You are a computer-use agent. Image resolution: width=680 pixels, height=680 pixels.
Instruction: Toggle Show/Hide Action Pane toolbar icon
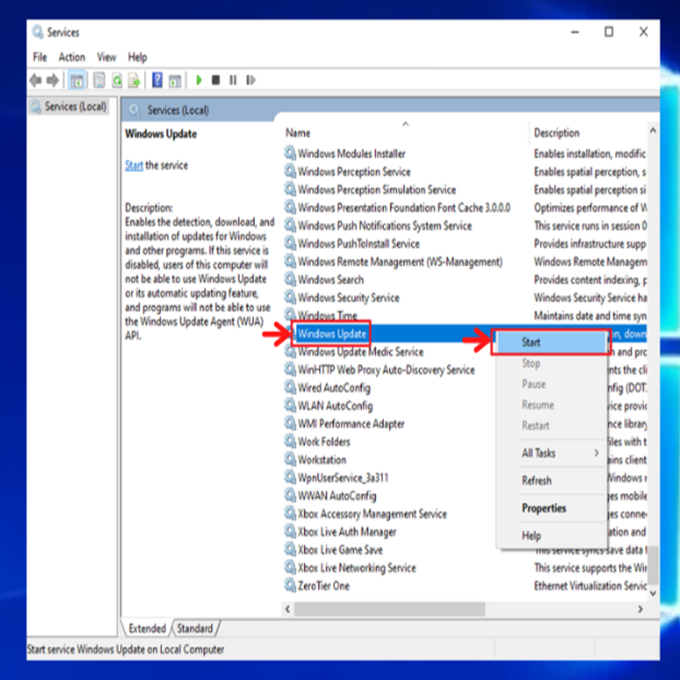click(x=175, y=80)
